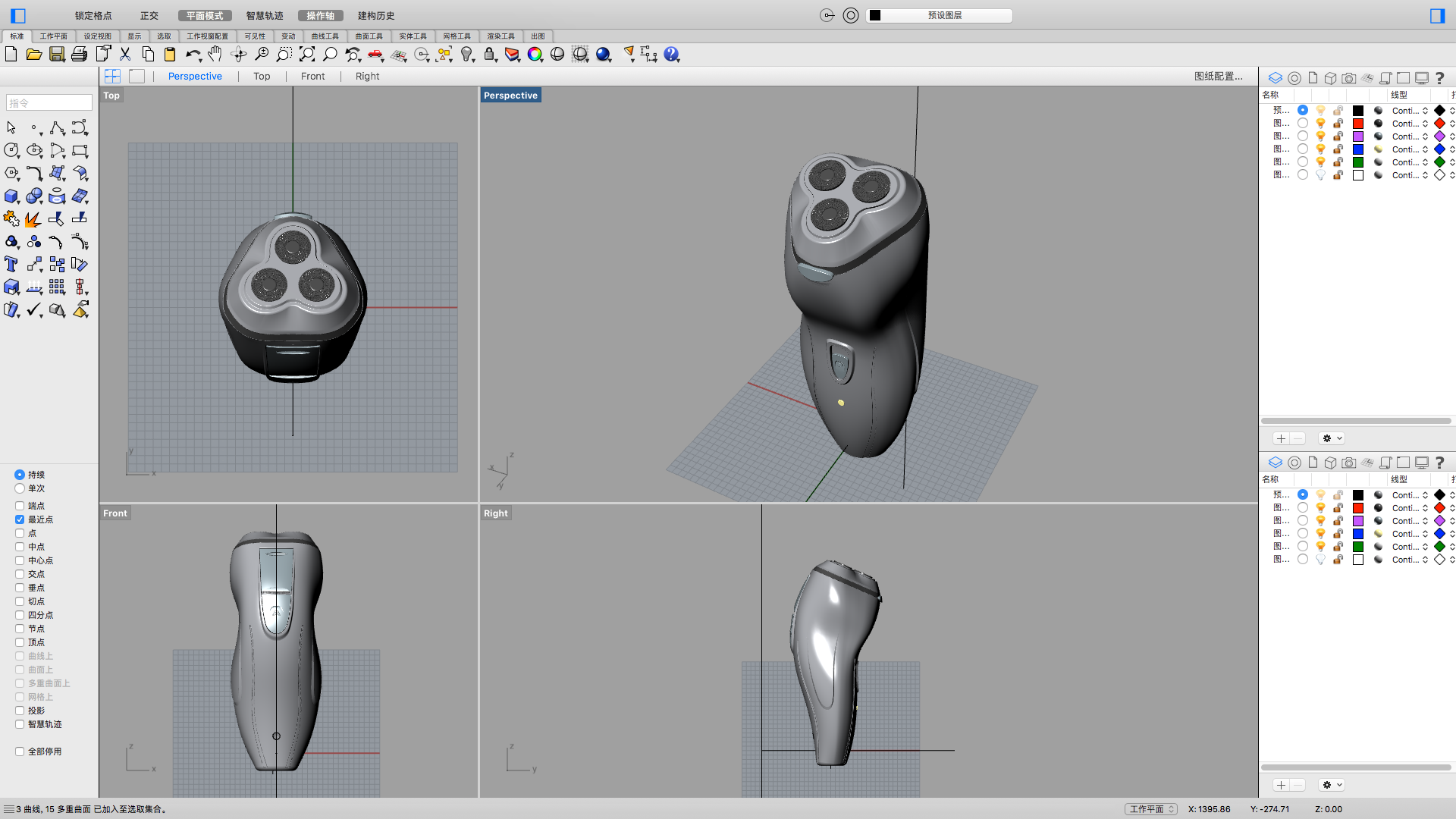Open the linetype dropdown for the red layer
The image size is (1456, 819).
(1426, 124)
